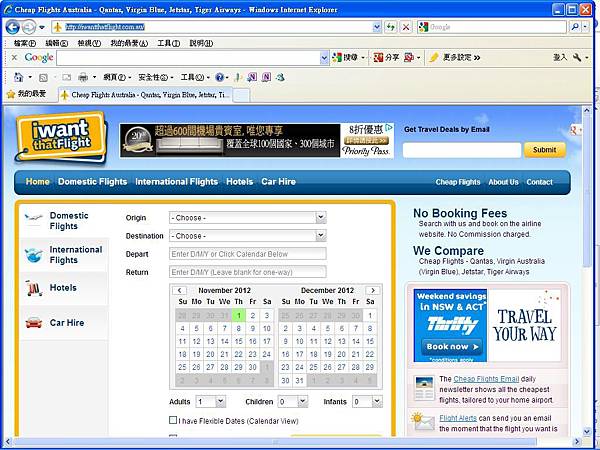Click the red Car Hire icon
Viewport: 600px width, 450px height.
pos(34,323)
